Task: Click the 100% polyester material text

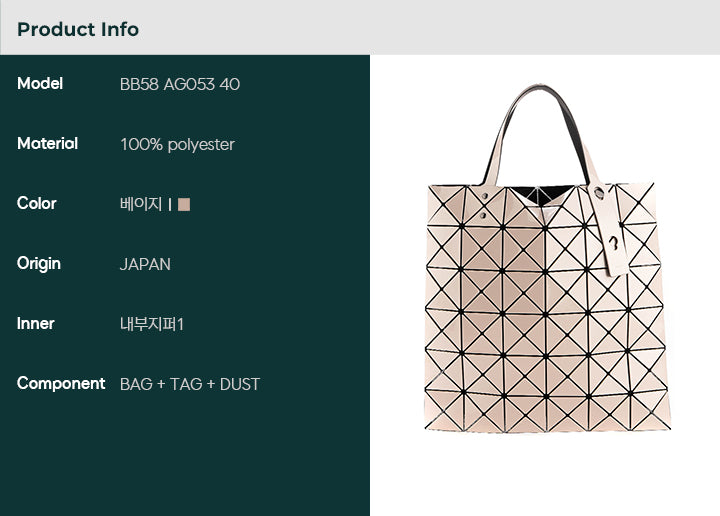Action: coord(177,145)
